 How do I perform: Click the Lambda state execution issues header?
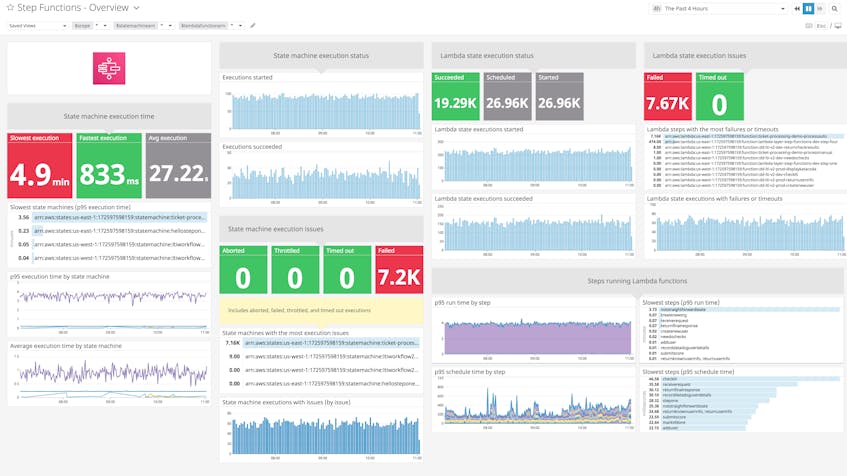point(745,56)
